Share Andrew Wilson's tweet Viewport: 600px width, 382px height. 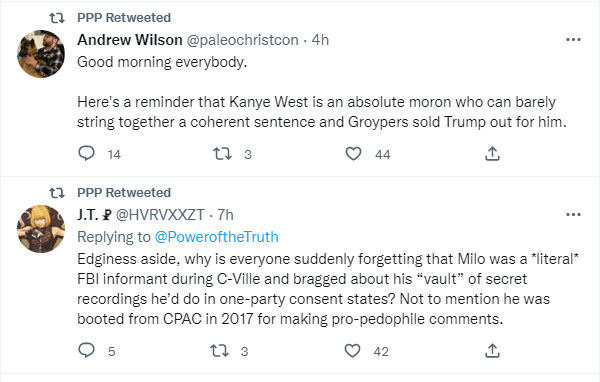(x=492, y=153)
